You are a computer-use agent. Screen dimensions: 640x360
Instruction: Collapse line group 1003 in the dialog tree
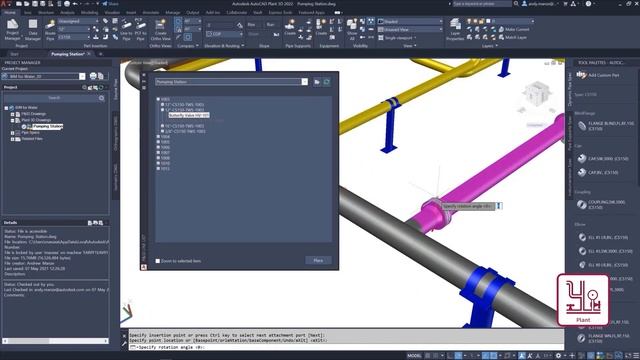[x=158, y=99]
